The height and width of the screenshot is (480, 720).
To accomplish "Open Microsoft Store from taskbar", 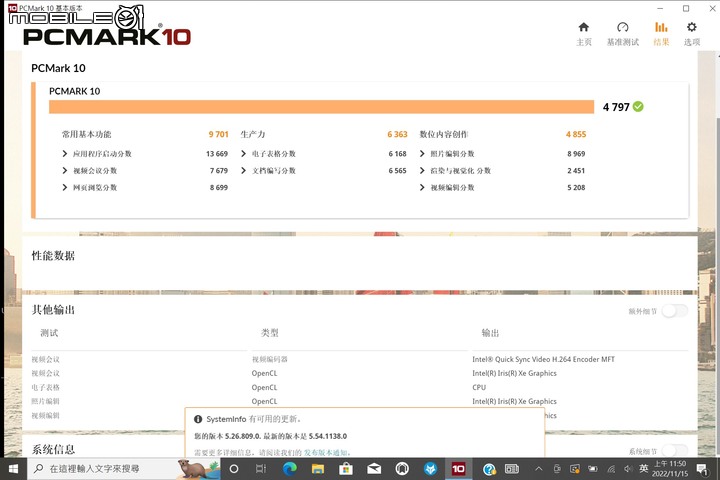I will click(346, 469).
